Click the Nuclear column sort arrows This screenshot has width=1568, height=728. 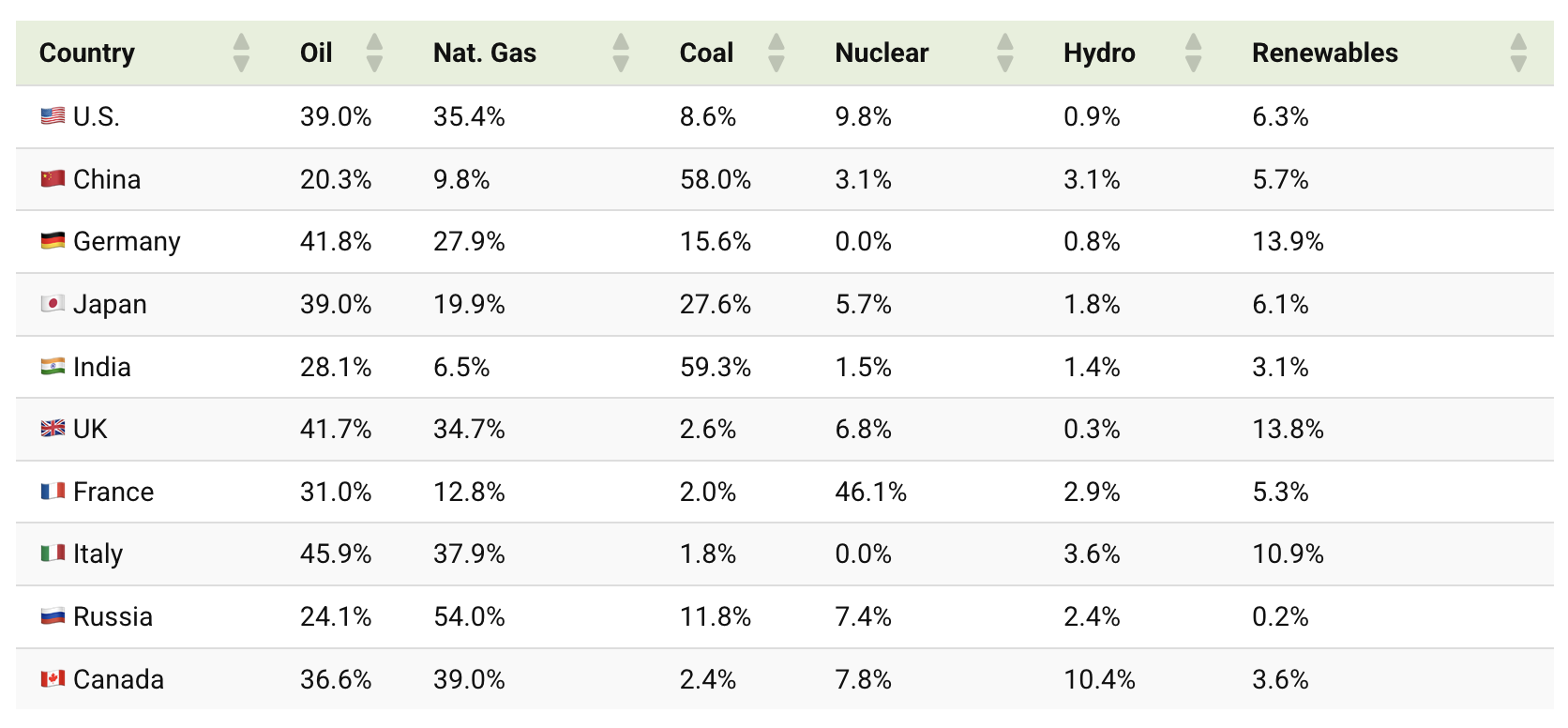point(1005,53)
